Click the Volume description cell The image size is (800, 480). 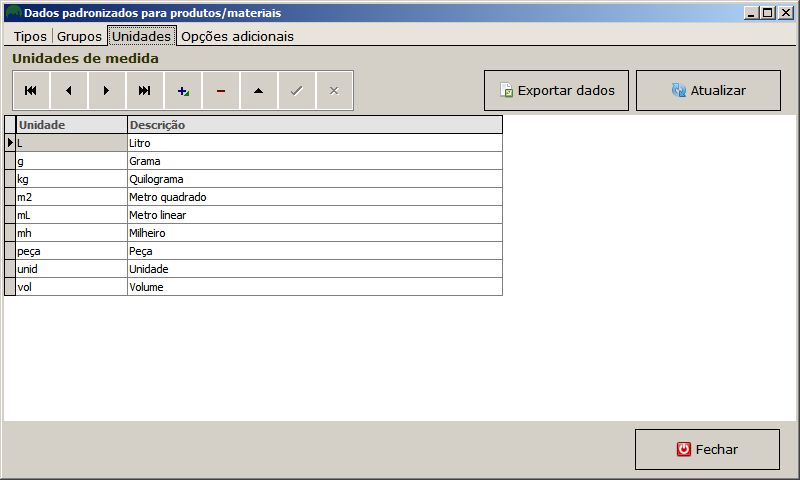coord(315,287)
